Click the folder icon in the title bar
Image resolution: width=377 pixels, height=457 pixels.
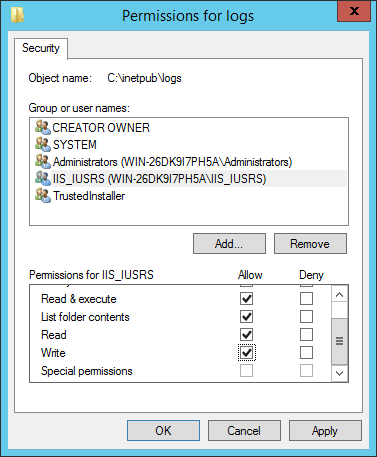[17, 15]
